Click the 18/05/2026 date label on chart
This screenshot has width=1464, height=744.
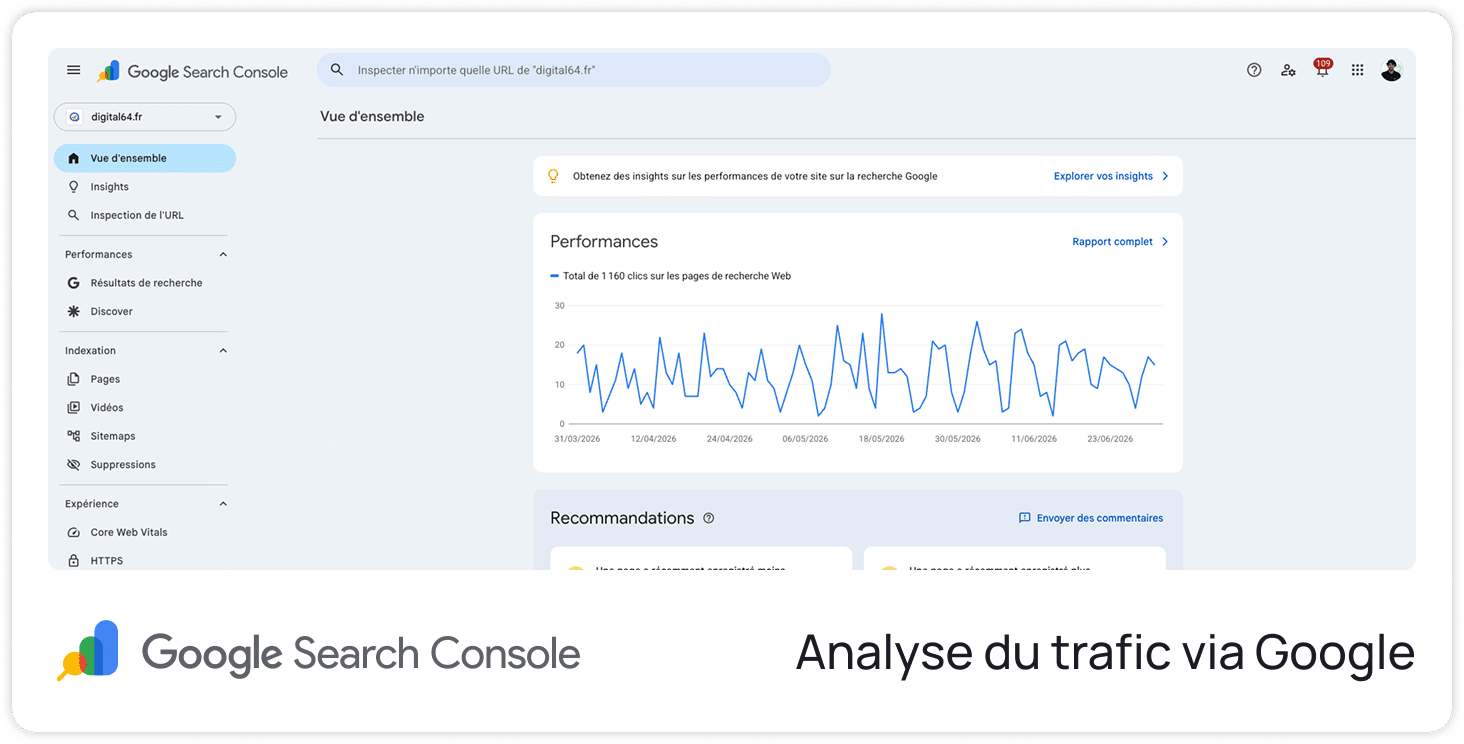pos(881,439)
